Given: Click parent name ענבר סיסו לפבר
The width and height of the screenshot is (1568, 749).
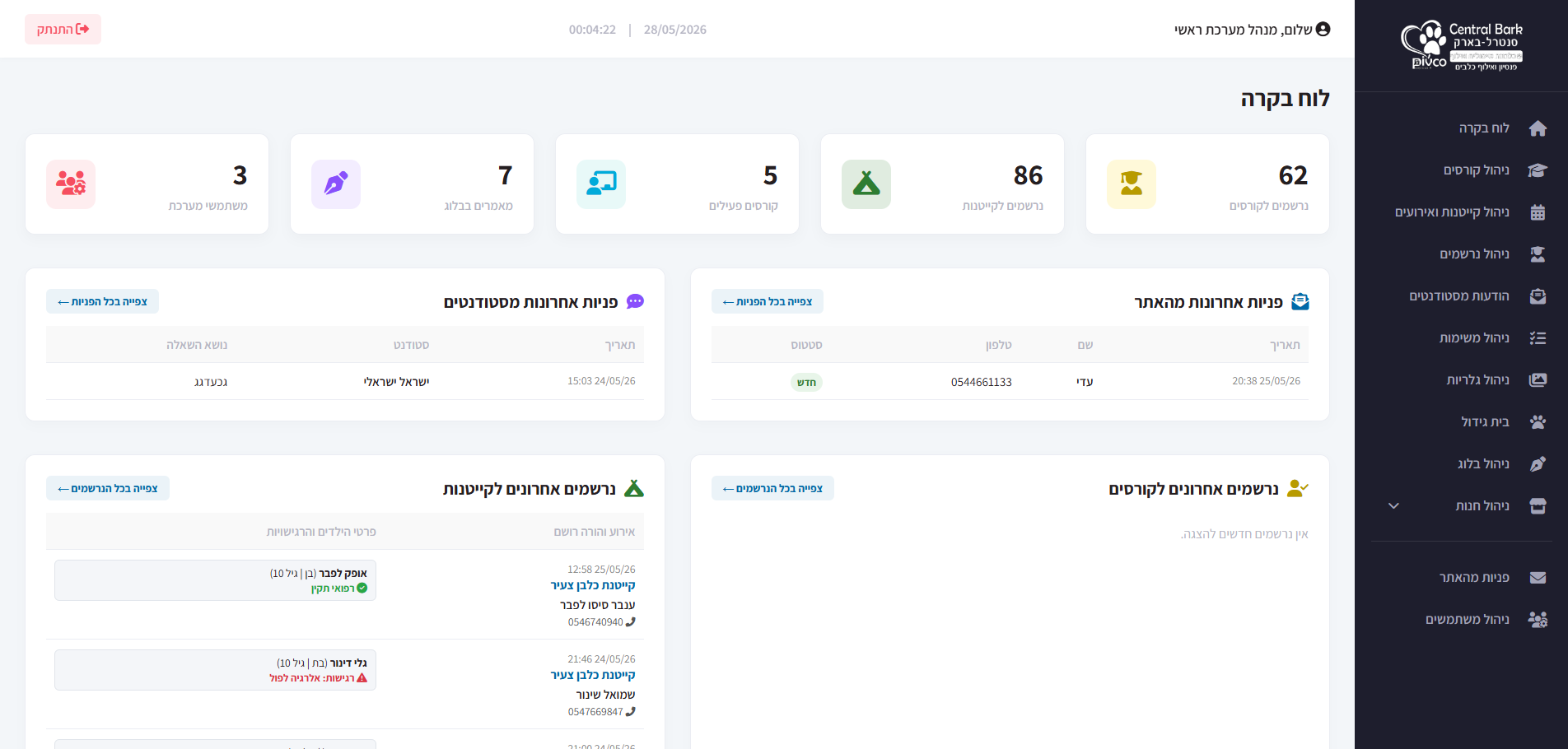Looking at the screenshot, I should tap(598, 605).
